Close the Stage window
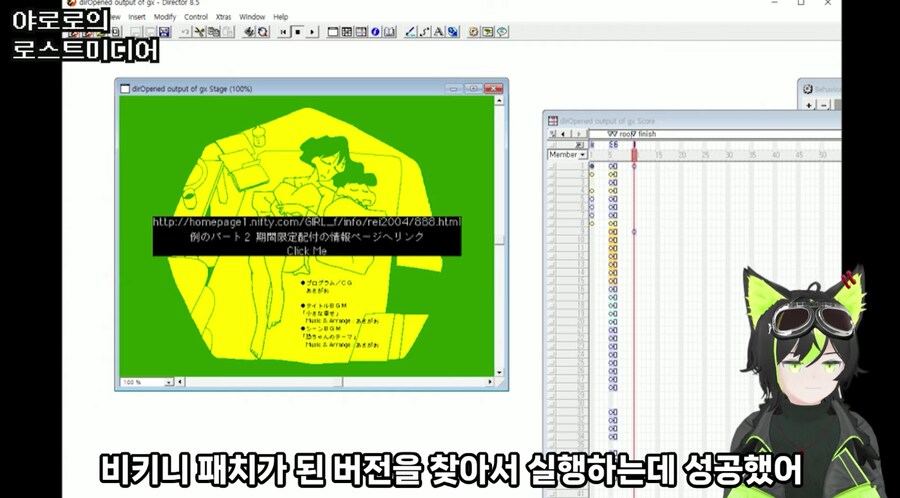900x498 pixels. click(x=493, y=88)
